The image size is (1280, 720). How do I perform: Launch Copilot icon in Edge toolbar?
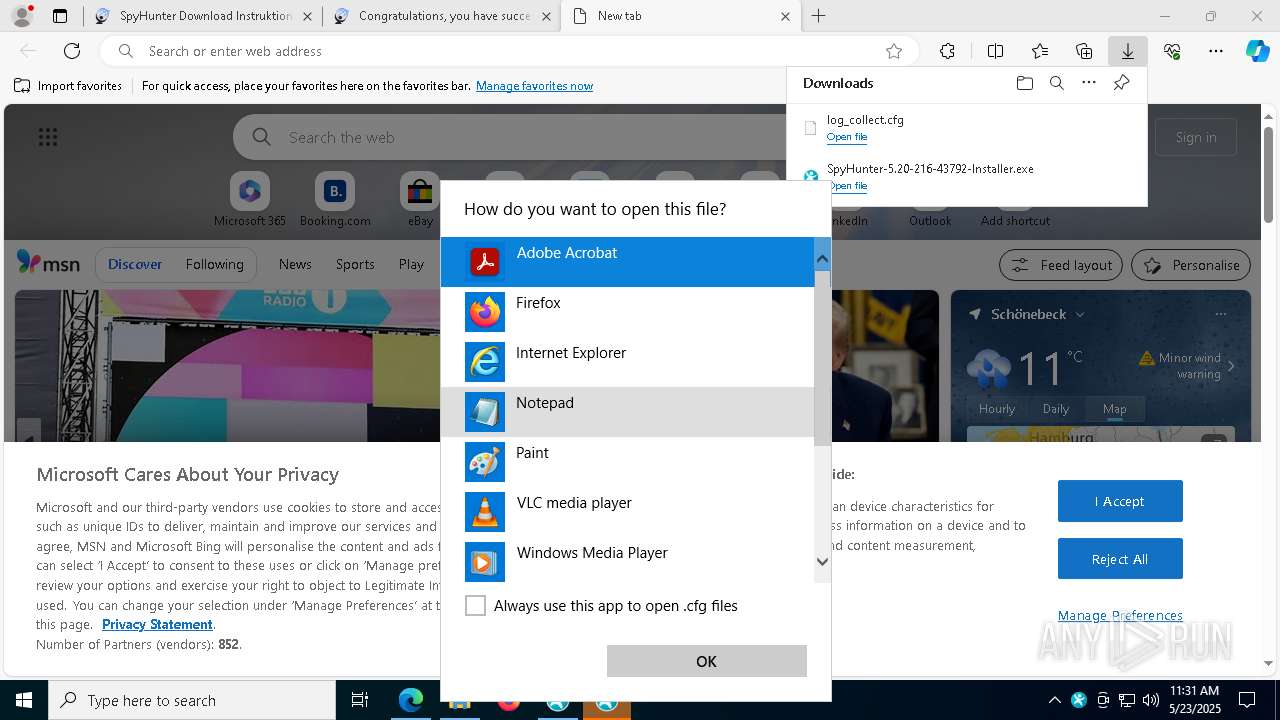[1257, 51]
